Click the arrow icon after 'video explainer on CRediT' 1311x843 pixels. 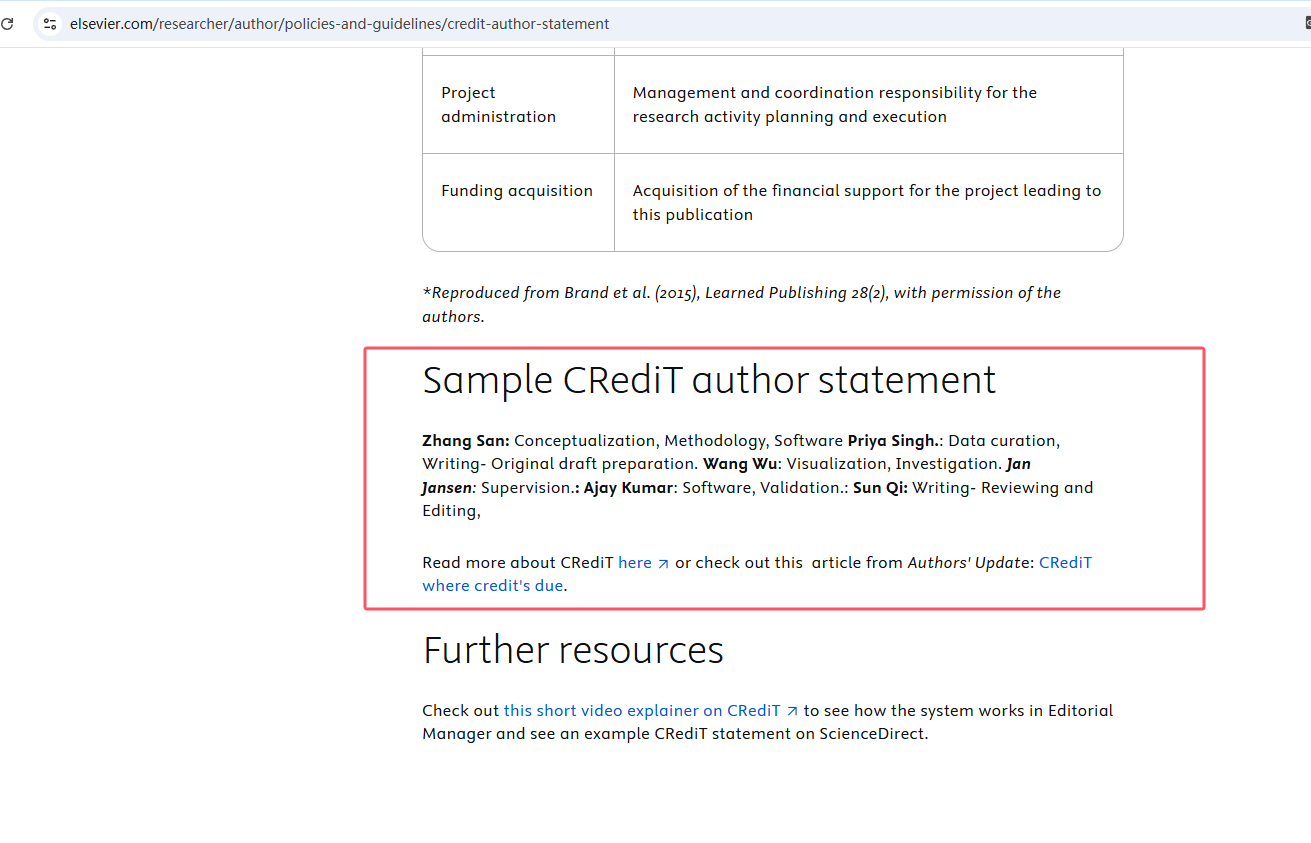coord(792,710)
